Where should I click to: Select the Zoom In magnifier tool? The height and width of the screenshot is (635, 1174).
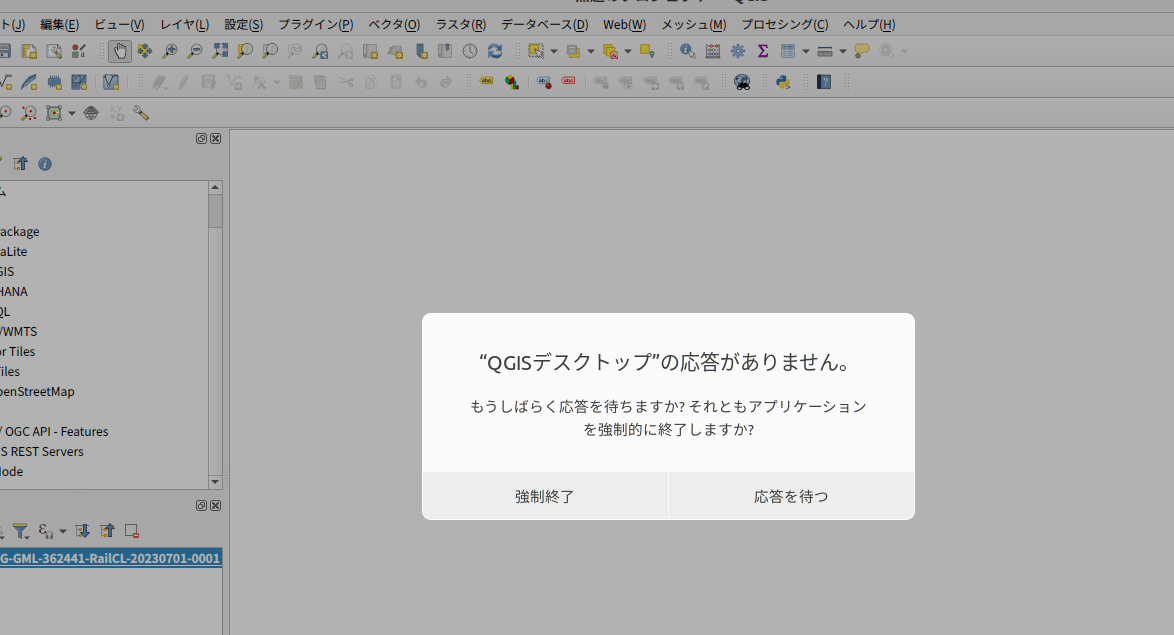tap(170, 51)
